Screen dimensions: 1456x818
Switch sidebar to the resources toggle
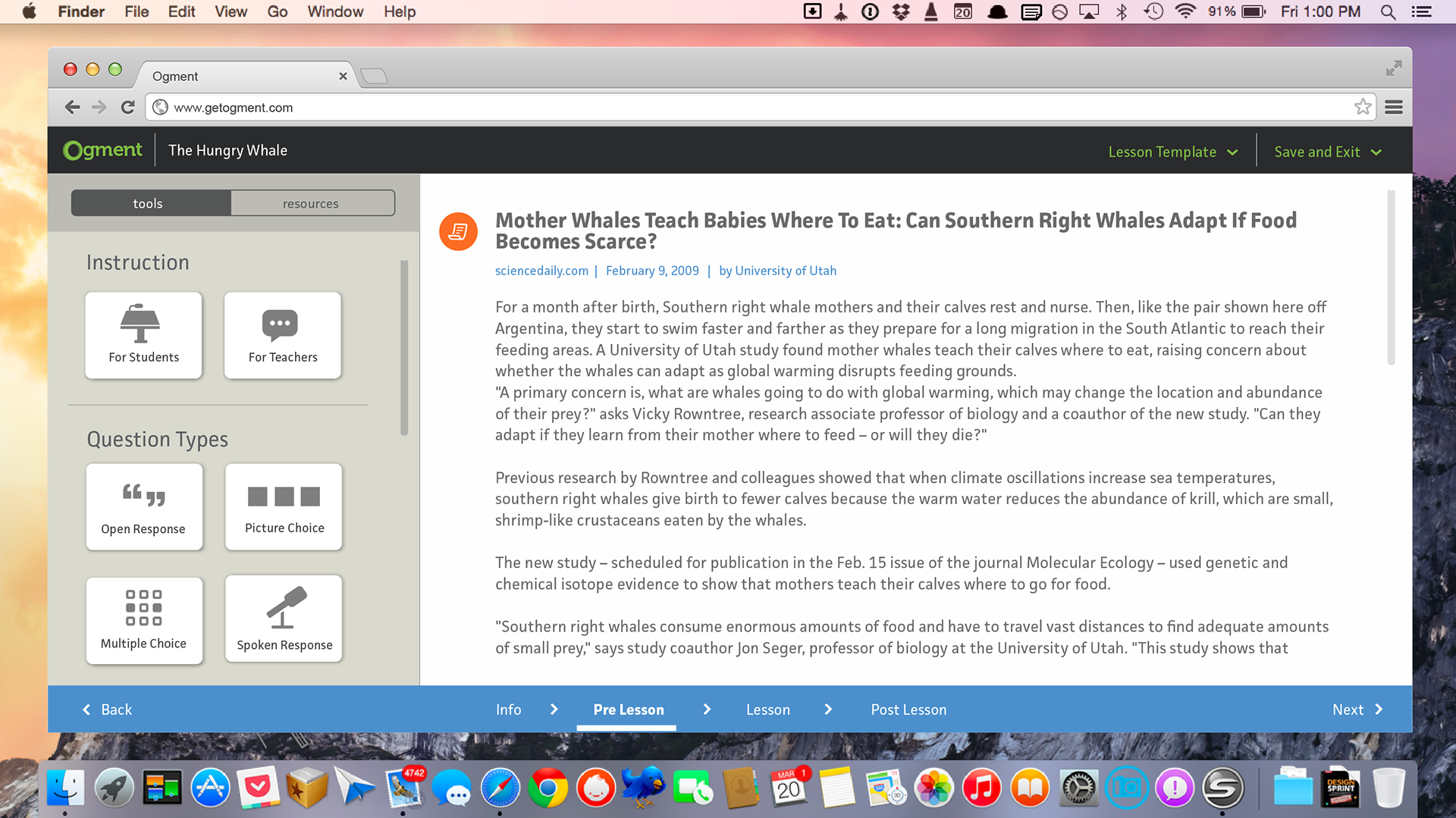pyautogui.click(x=312, y=203)
